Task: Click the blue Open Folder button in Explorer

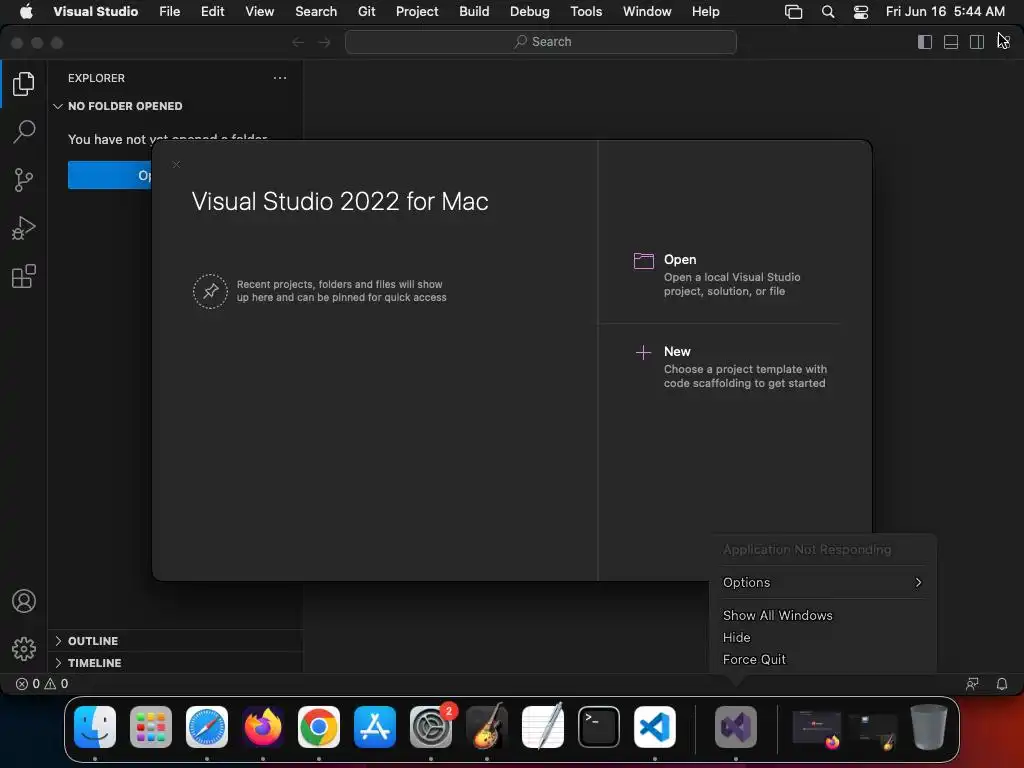Action: pyautogui.click(x=110, y=175)
